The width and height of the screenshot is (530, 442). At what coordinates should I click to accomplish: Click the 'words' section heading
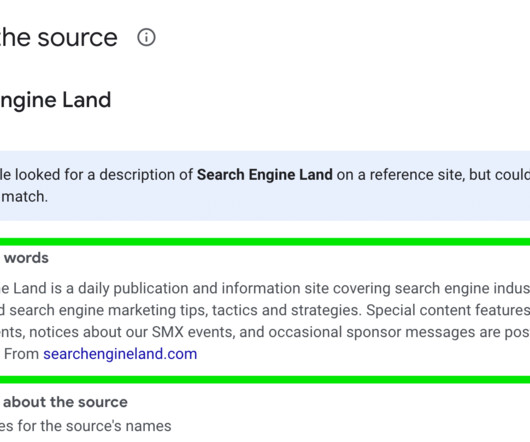26,258
